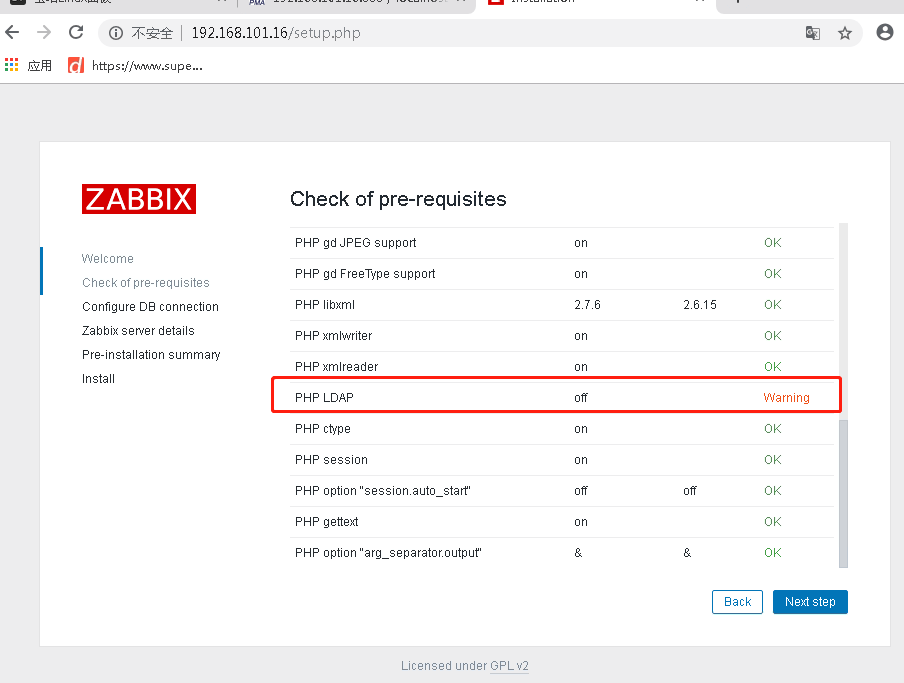This screenshot has width=904, height=683.
Task: Click the PHP xmlreader row label
Action: pyautogui.click(x=336, y=367)
